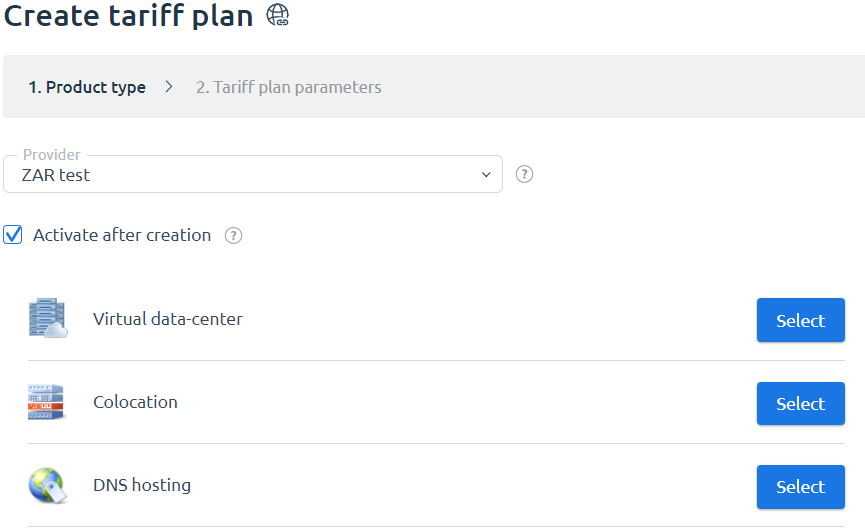Screen dimensions: 865x529
Task: Click the Colocation rack icon
Action: [x=46, y=402]
